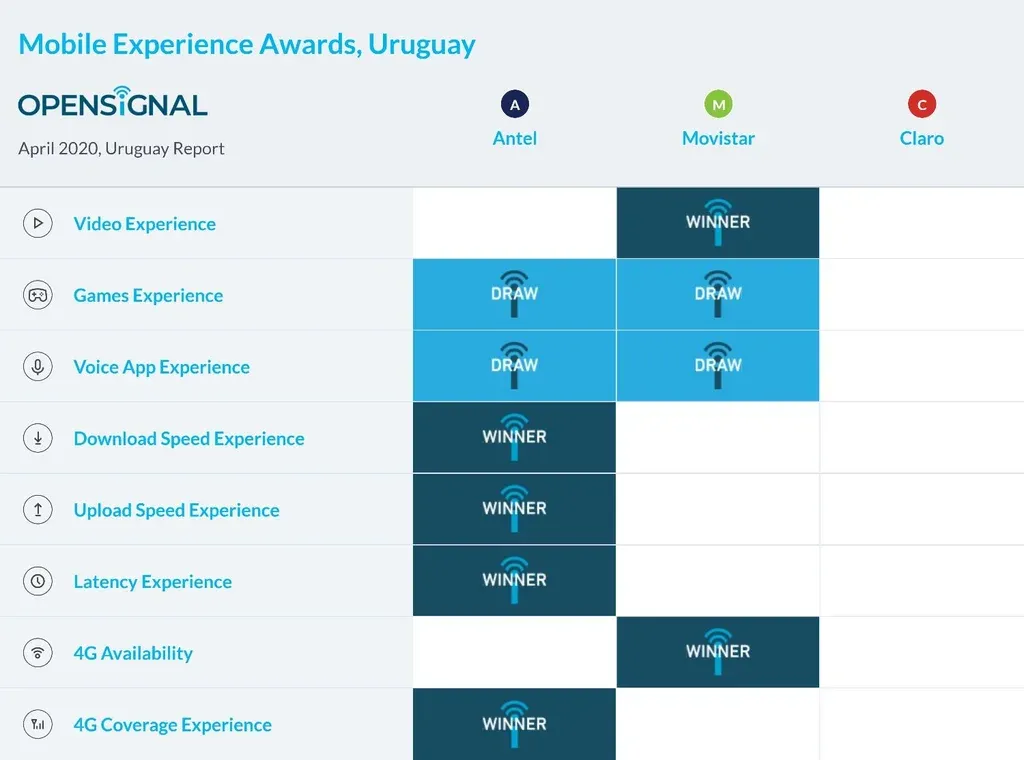Click the Games Experience gamepad icon

pyautogui.click(x=38, y=295)
